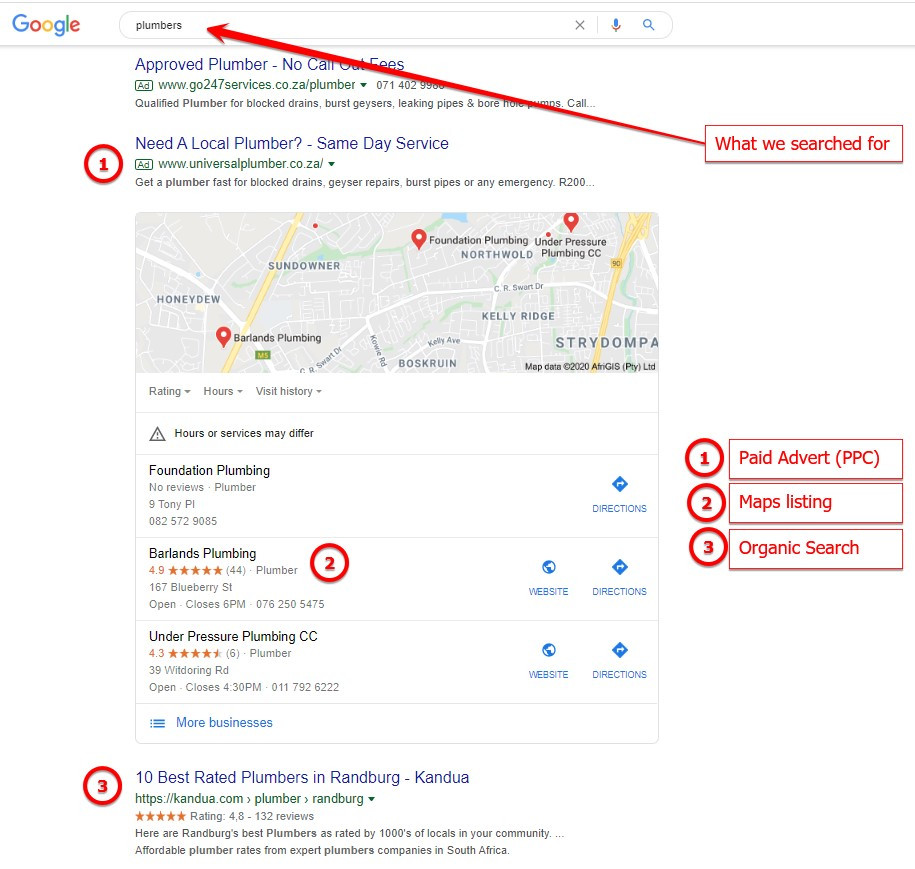Click address 9 Tony Pl
The width and height of the screenshot is (915, 869).
(172, 504)
